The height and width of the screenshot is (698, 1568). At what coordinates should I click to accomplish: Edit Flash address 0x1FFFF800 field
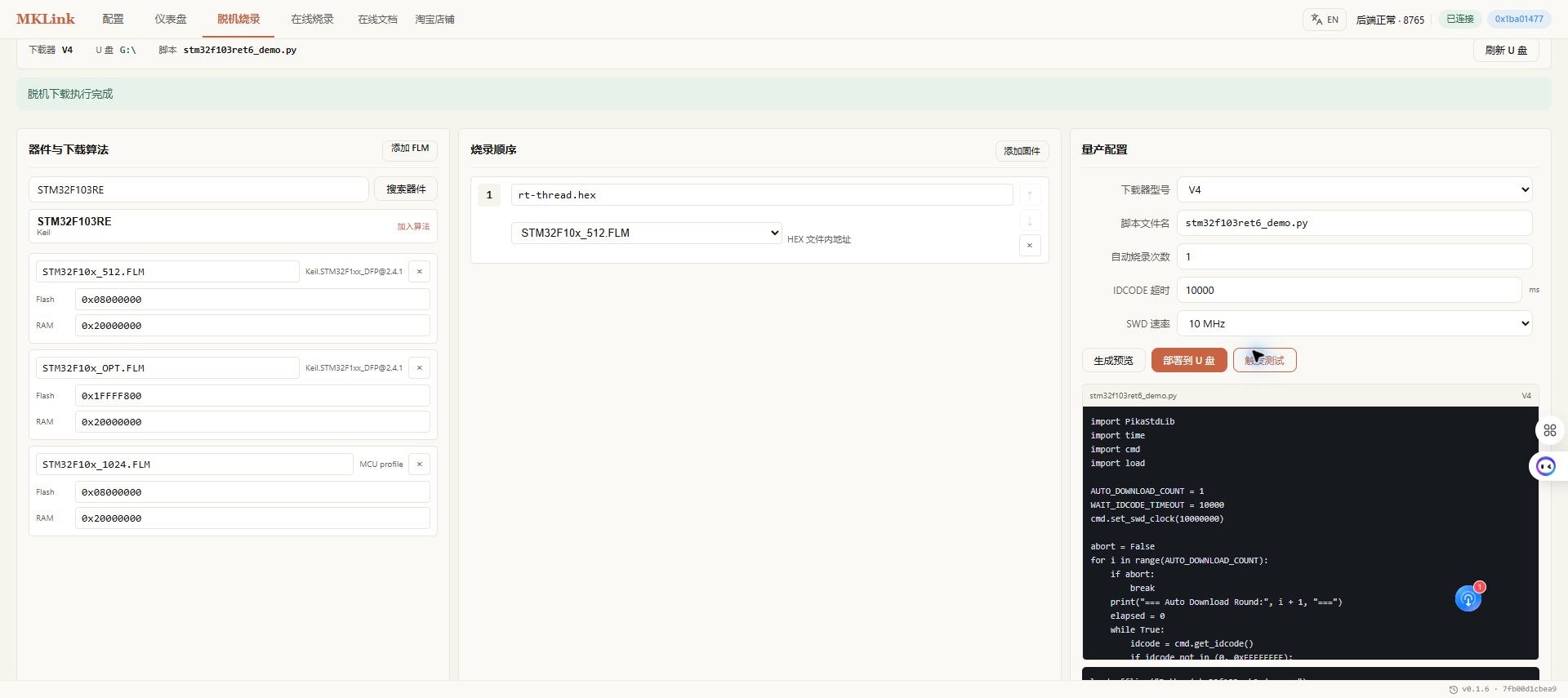[x=252, y=396]
